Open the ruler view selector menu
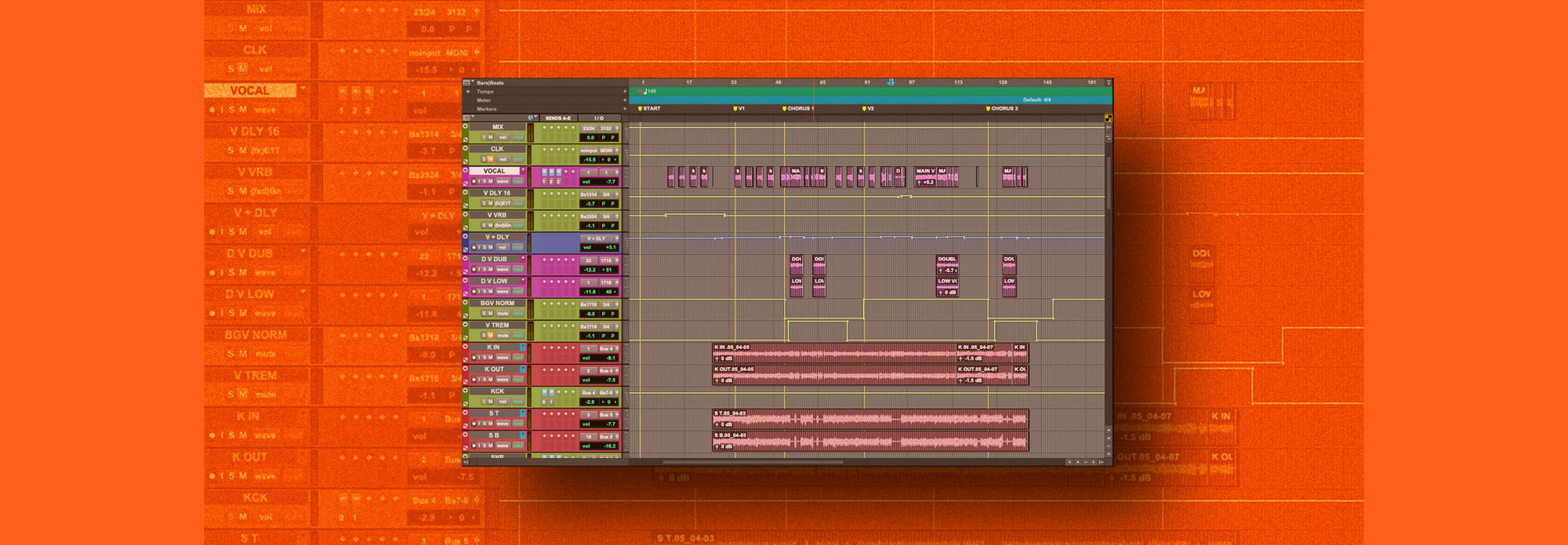This screenshot has height=545, width=1568. [x=467, y=82]
